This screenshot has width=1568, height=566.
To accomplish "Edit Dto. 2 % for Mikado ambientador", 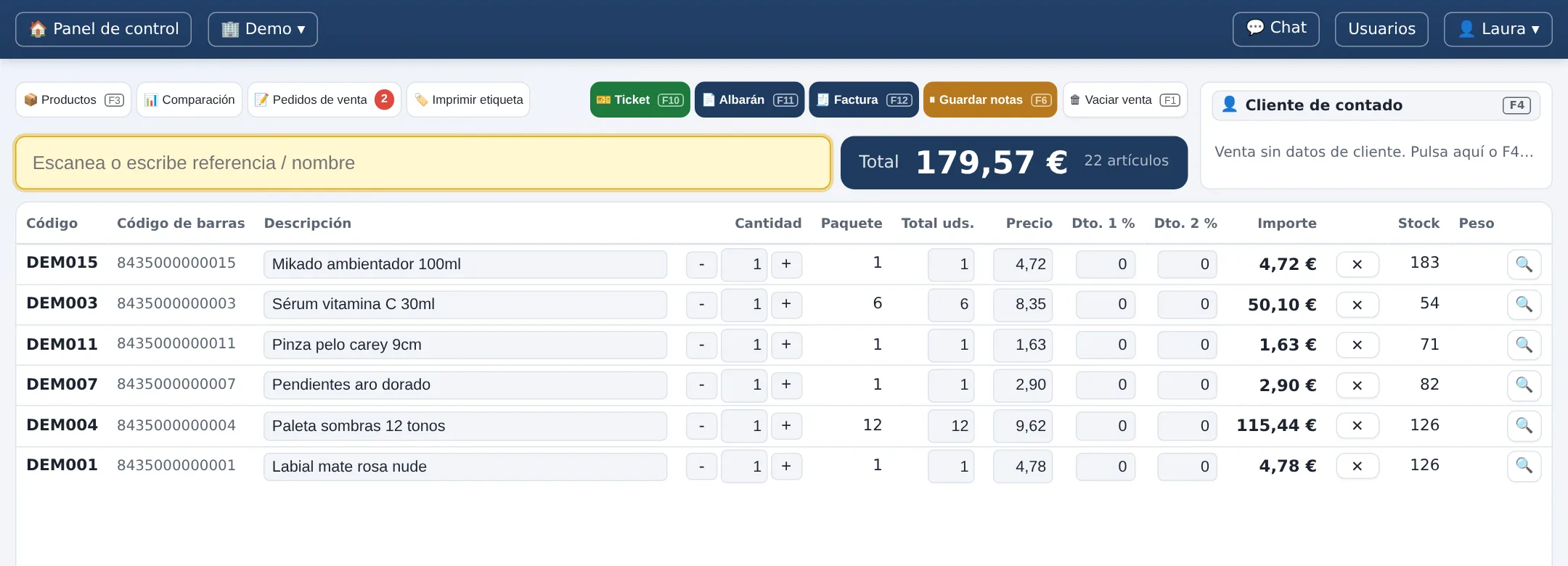I will (x=1188, y=264).
